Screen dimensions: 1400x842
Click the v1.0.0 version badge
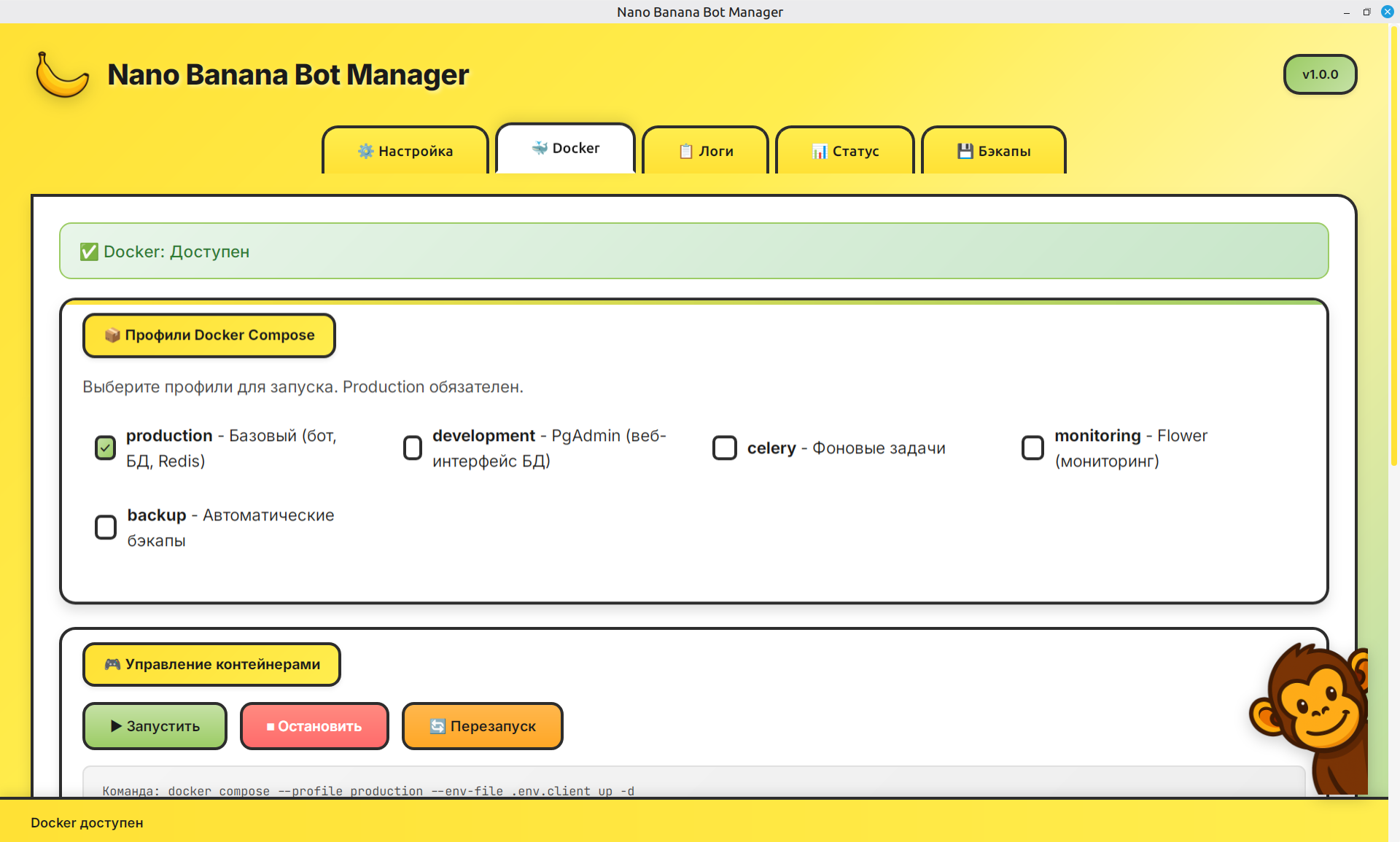pyautogui.click(x=1320, y=74)
